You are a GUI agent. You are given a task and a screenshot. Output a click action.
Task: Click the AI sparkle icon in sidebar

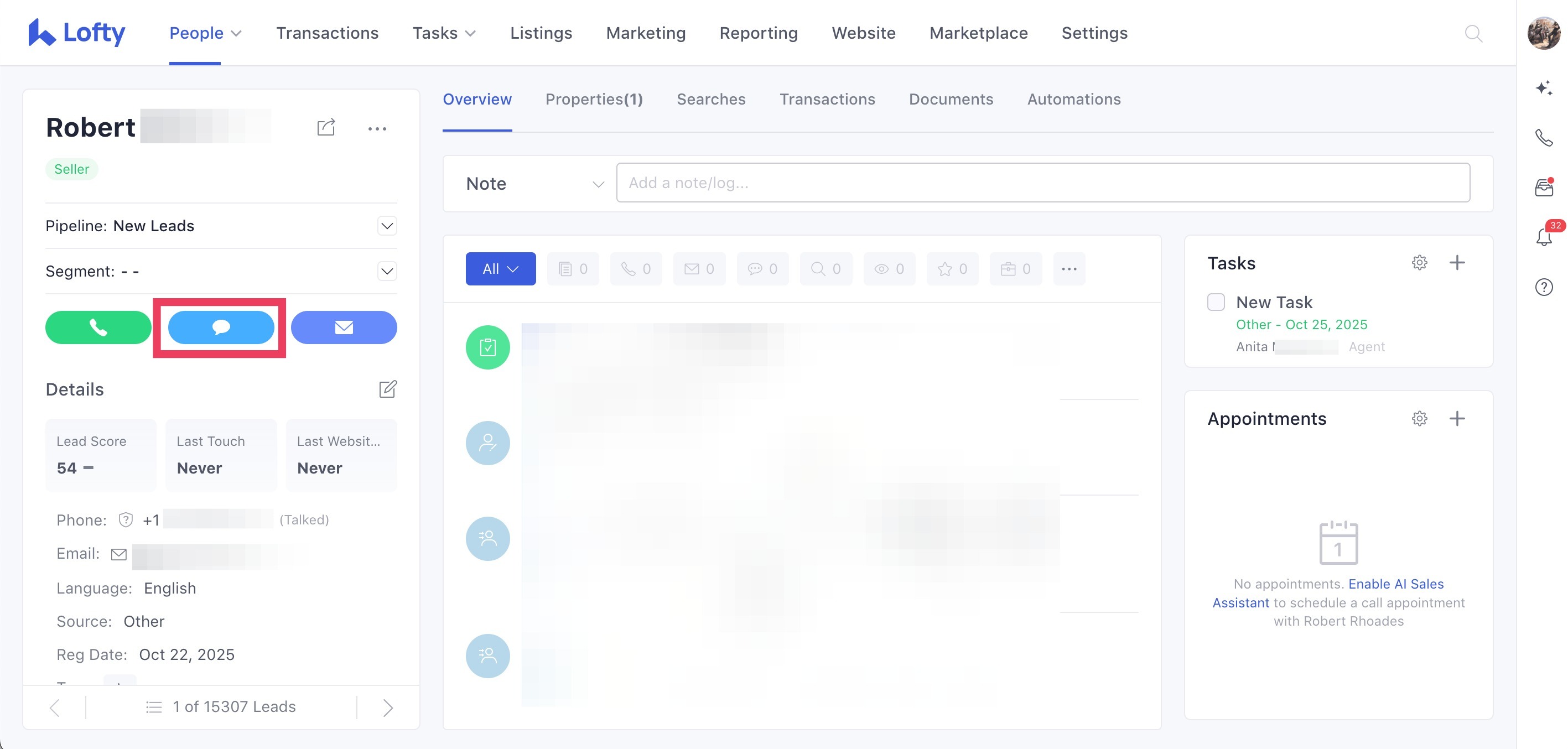click(1544, 88)
